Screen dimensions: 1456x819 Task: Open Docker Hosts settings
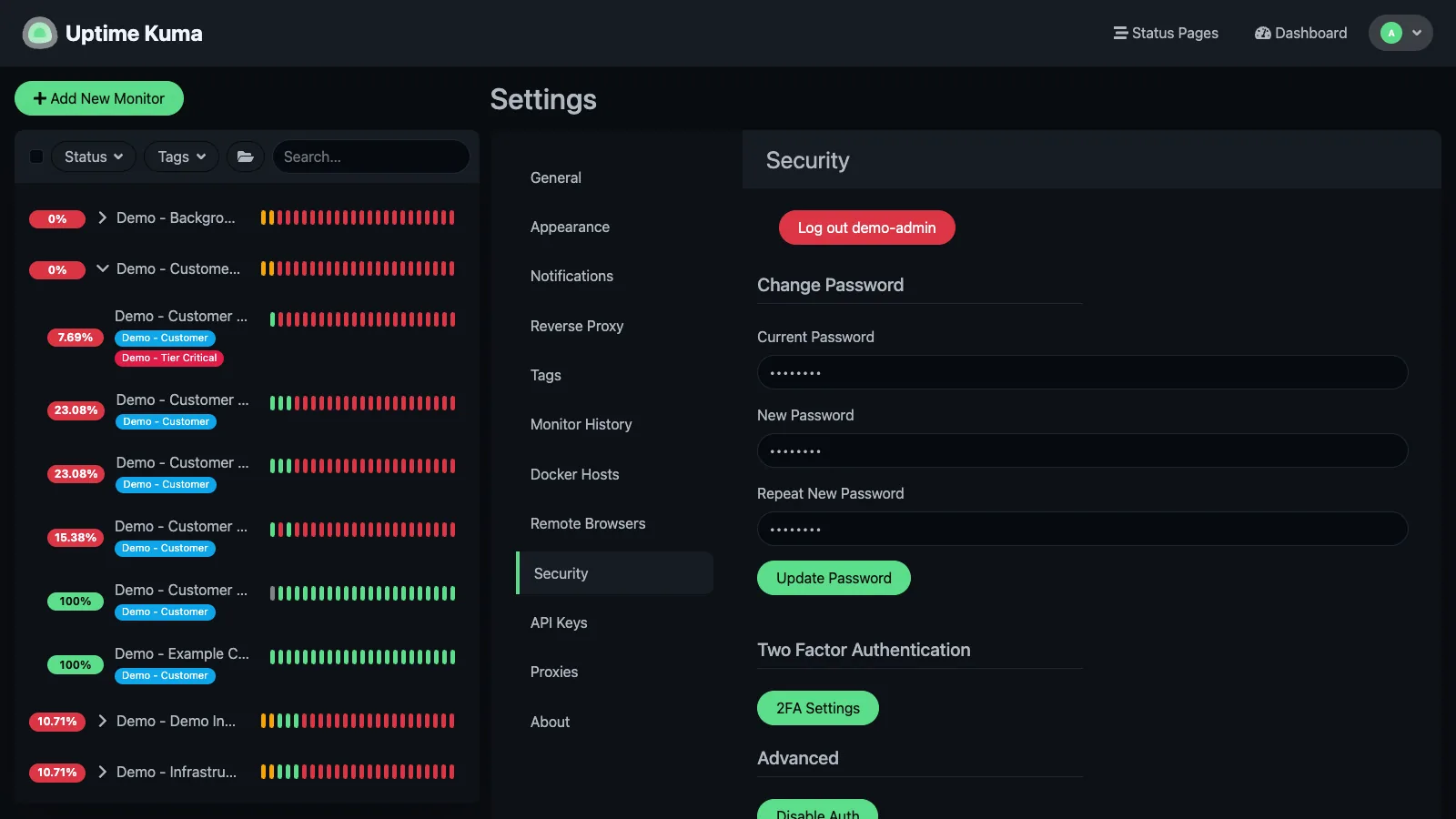[614, 474]
